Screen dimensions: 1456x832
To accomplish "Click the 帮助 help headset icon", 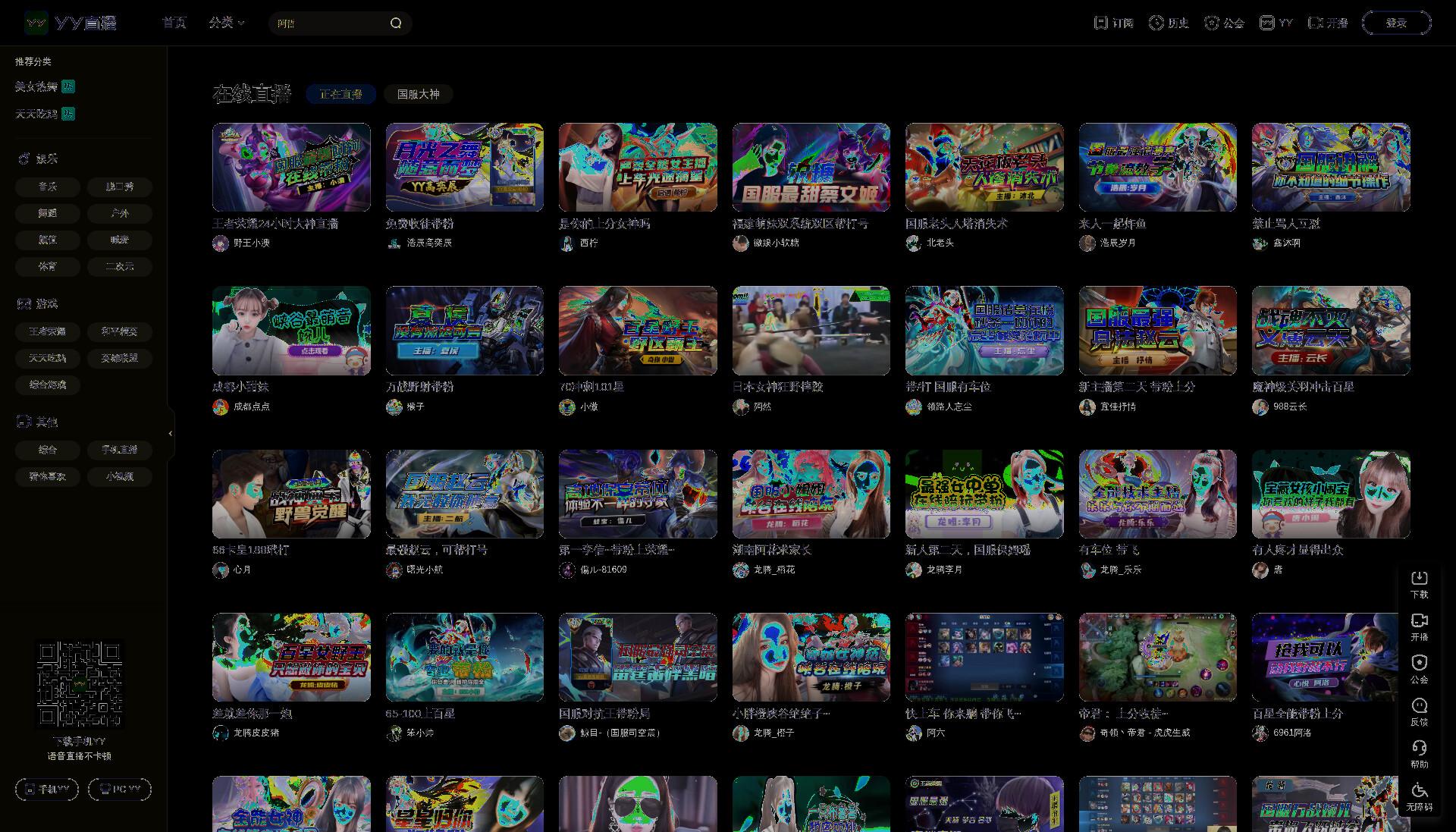I will [x=1419, y=748].
